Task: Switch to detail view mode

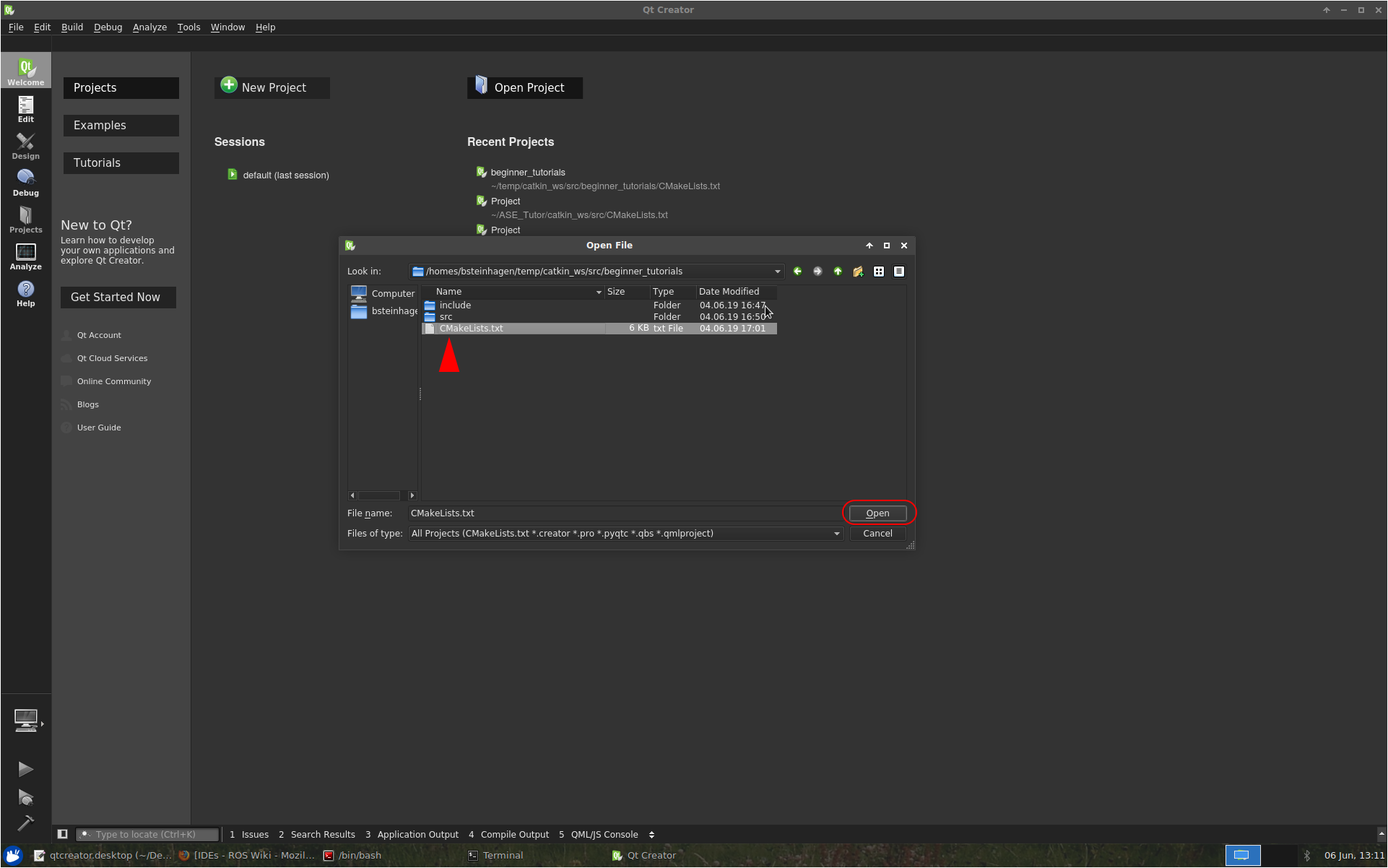Action: tap(899, 272)
